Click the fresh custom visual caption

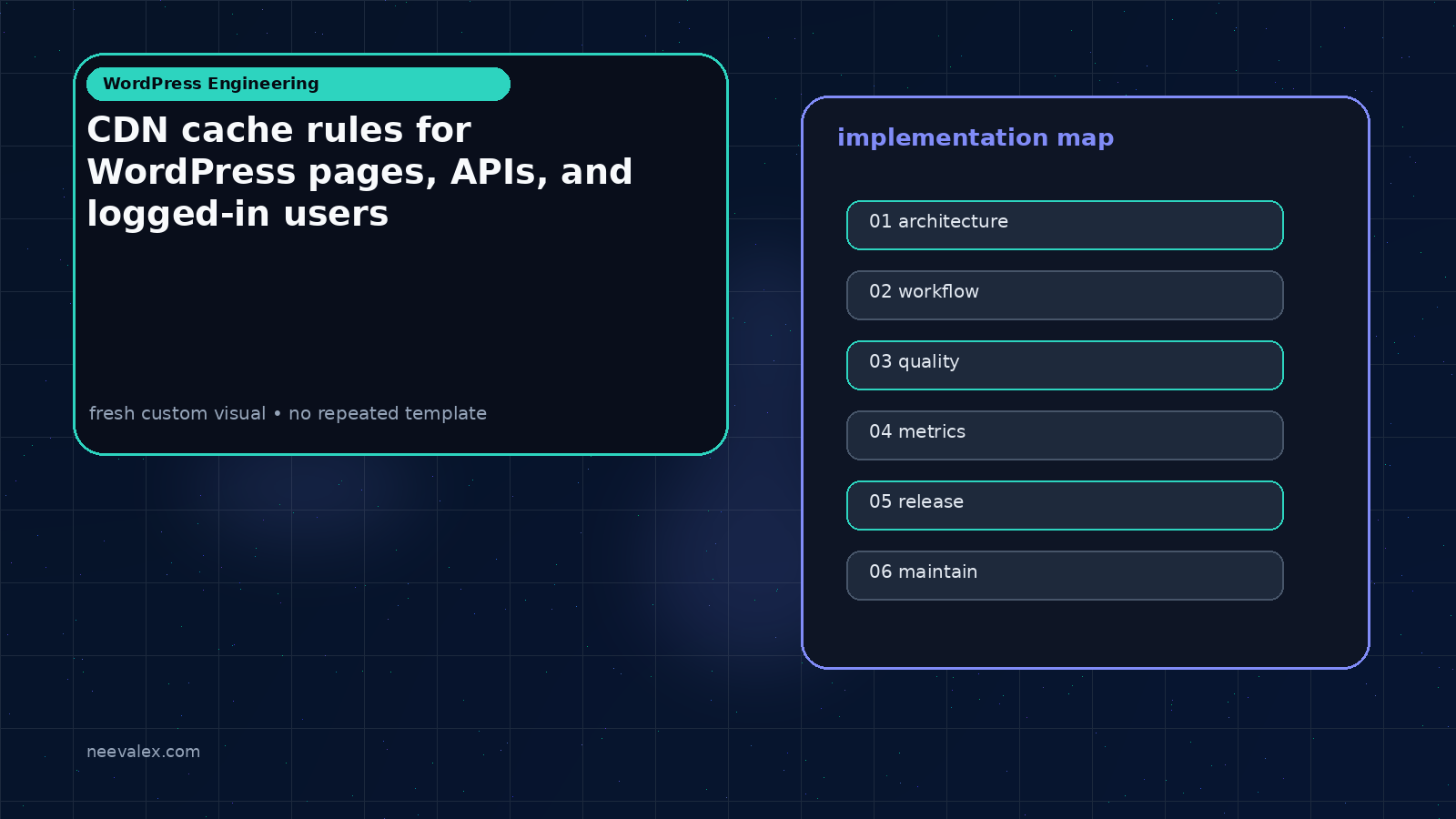tap(288, 413)
